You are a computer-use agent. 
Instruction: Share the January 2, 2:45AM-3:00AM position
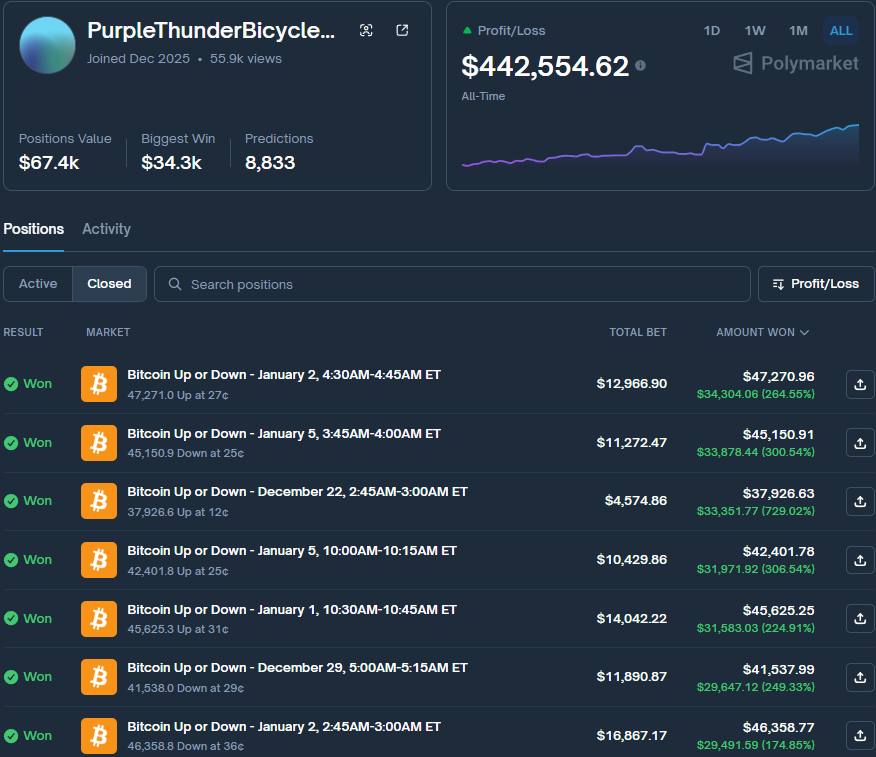click(860, 736)
